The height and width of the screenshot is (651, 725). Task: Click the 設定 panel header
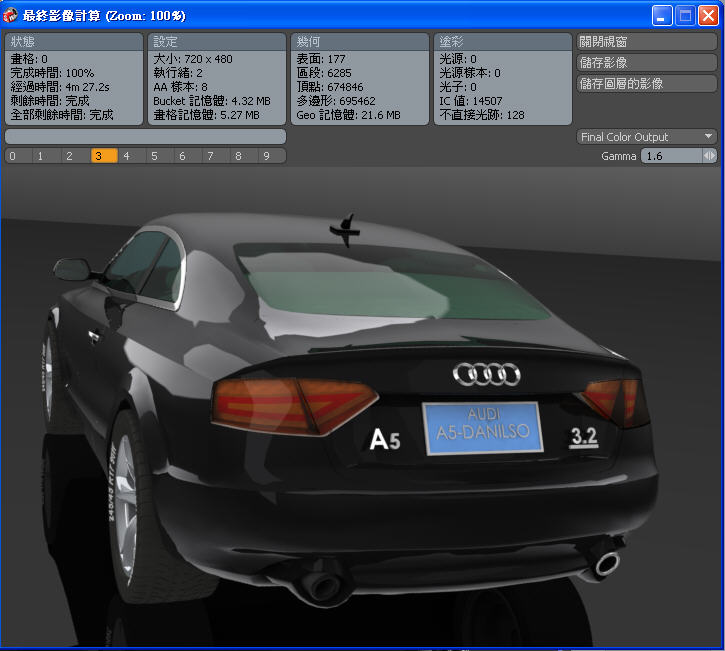click(x=217, y=42)
